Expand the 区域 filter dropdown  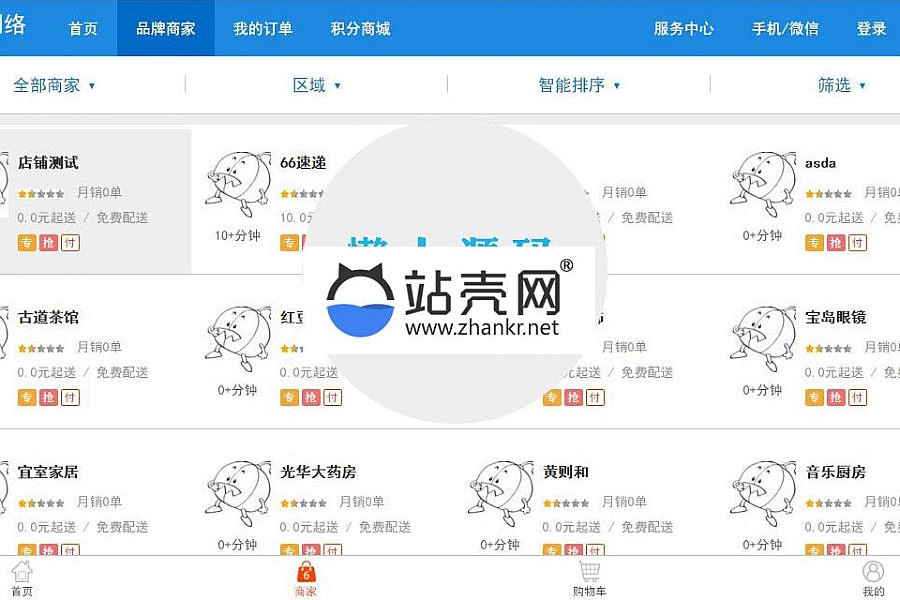(316, 85)
